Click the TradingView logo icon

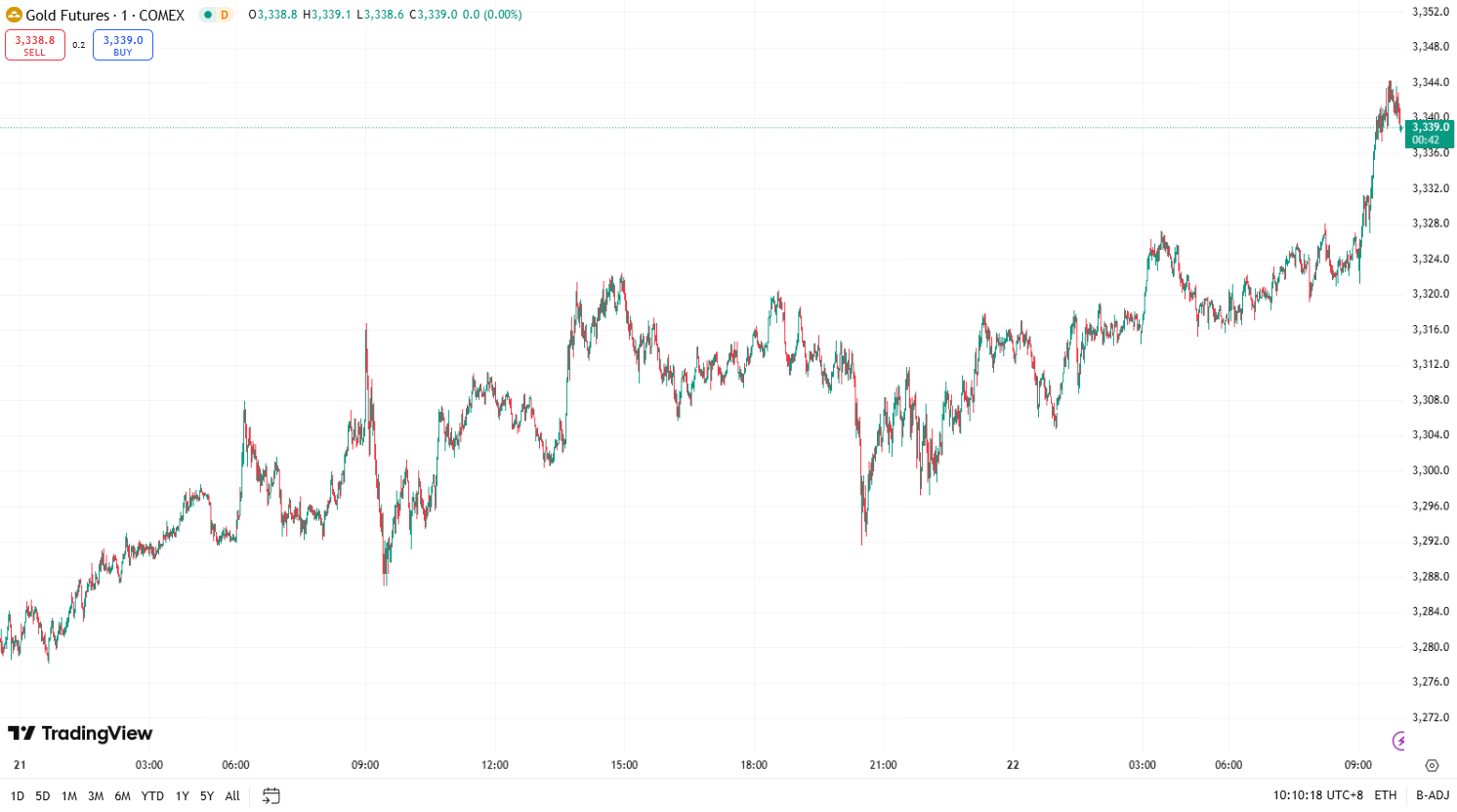pyautogui.click(x=23, y=733)
